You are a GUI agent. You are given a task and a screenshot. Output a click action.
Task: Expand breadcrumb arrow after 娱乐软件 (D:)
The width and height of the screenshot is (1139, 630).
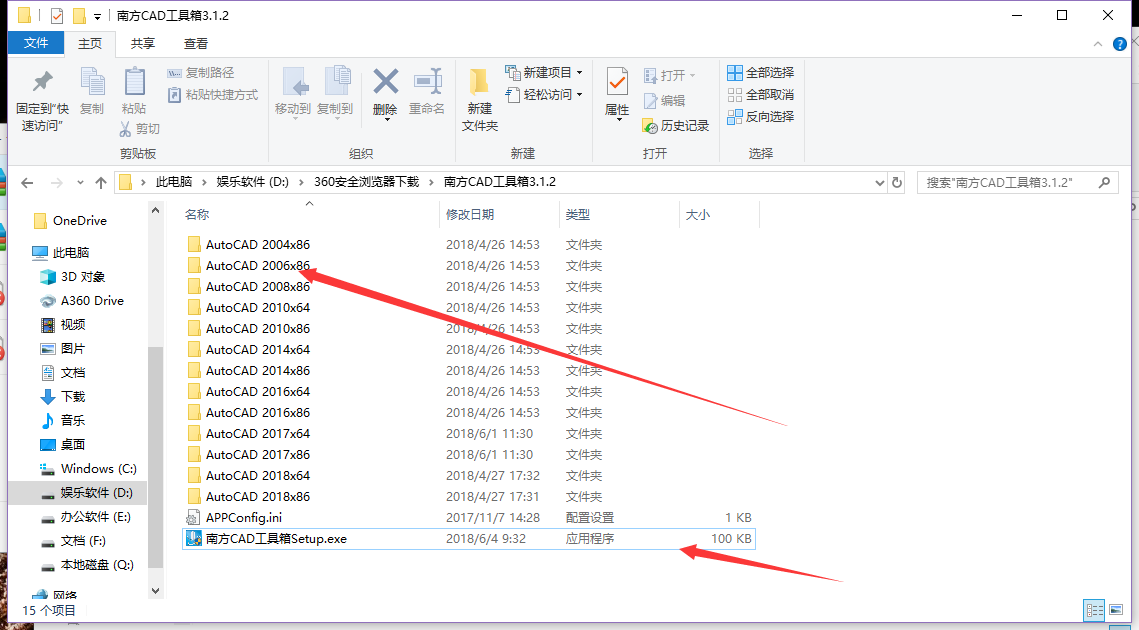[300, 182]
